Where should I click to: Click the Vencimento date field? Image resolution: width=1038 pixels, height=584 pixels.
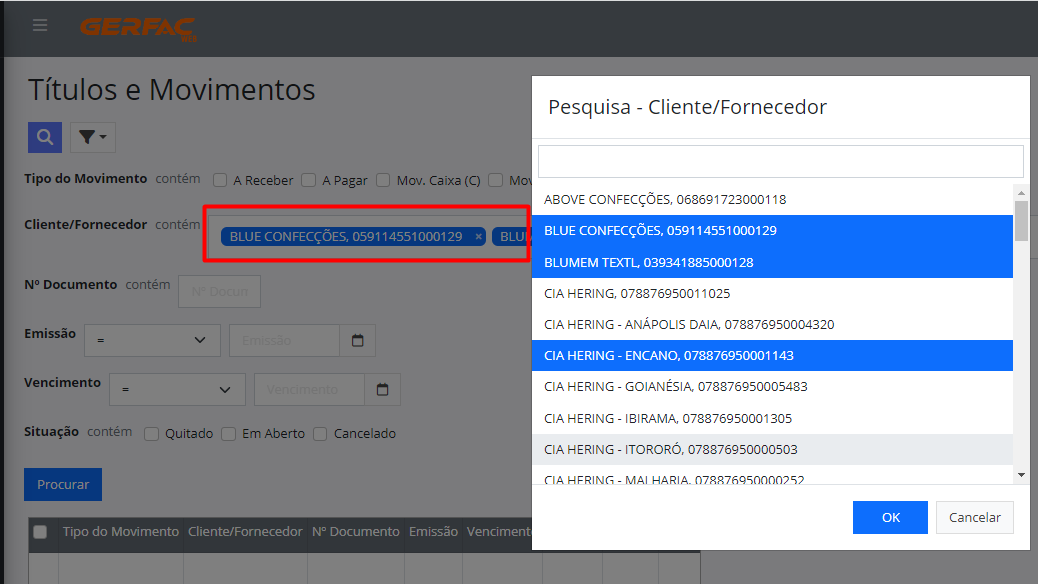[310, 389]
